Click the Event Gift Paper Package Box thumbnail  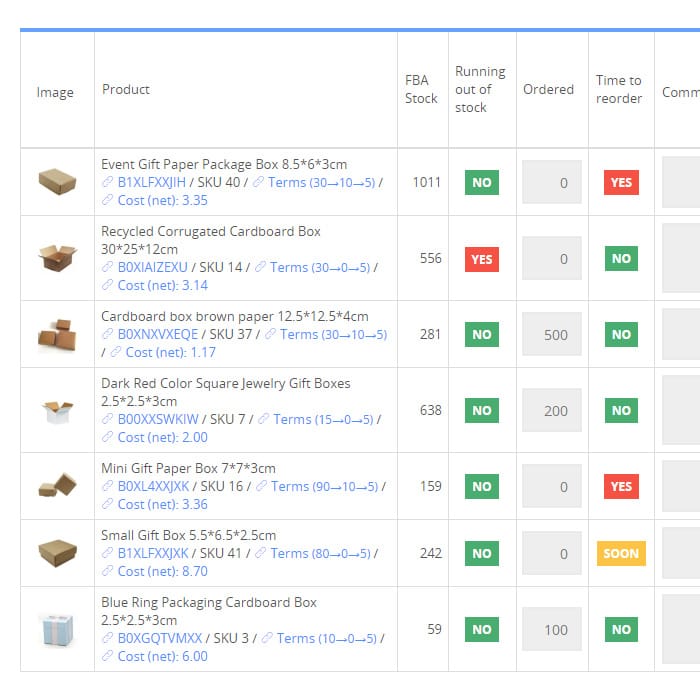click(x=57, y=182)
